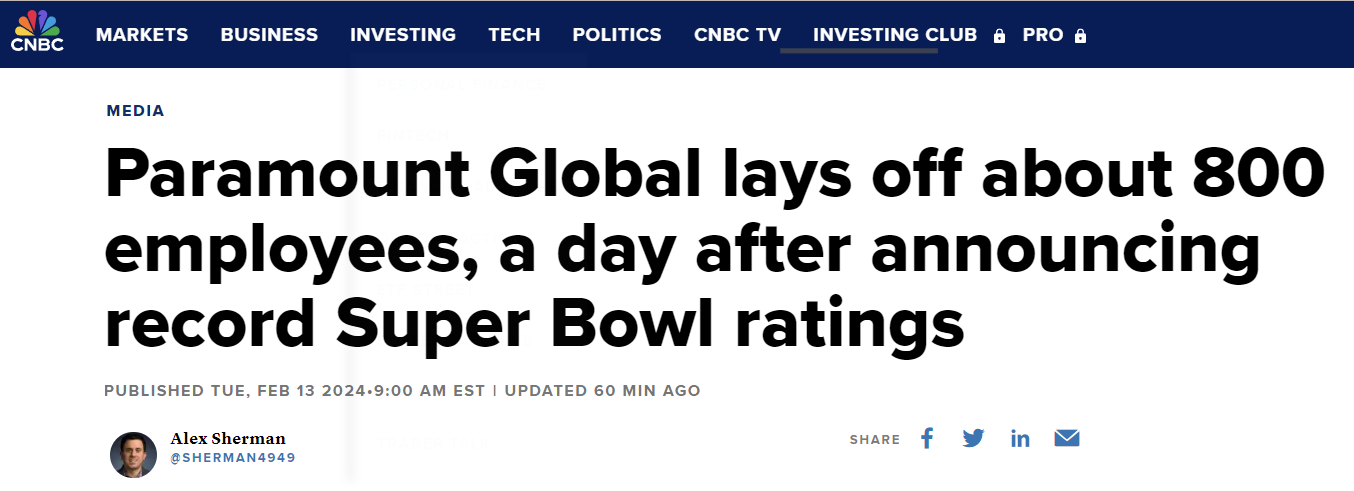1354x491 pixels.
Task: Open the PRO section
Action: point(1043,35)
